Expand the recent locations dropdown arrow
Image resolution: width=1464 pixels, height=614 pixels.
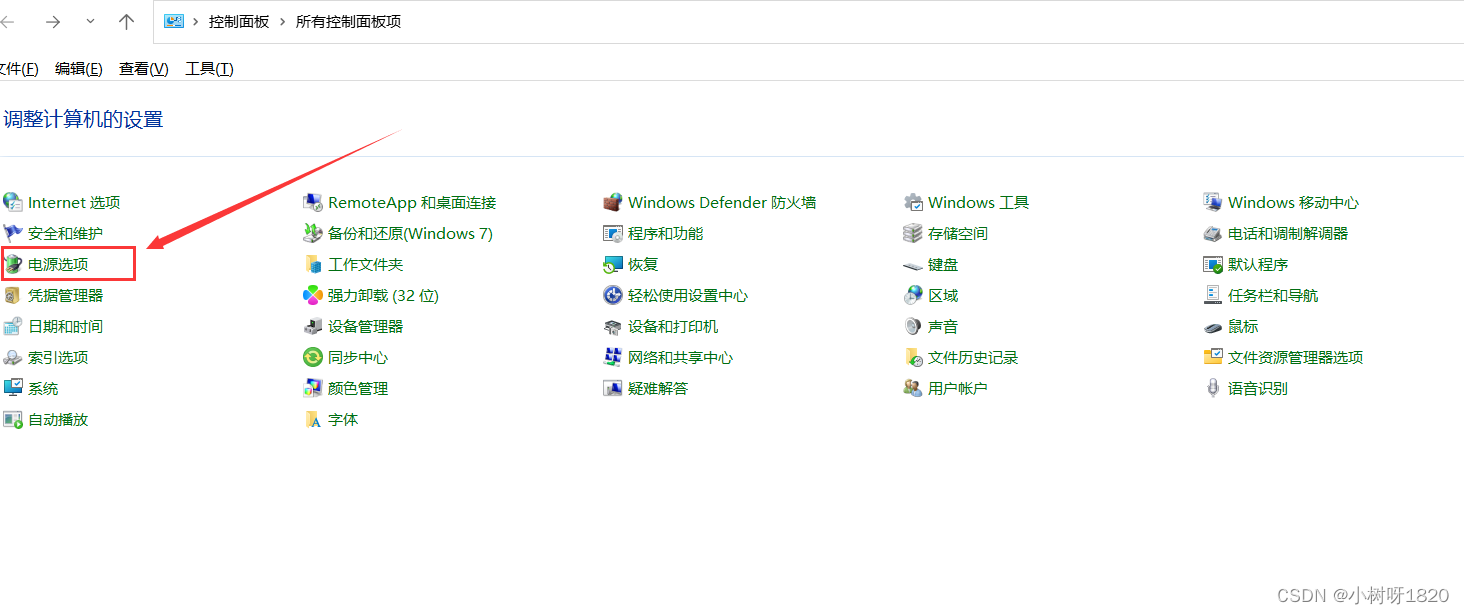(x=91, y=21)
